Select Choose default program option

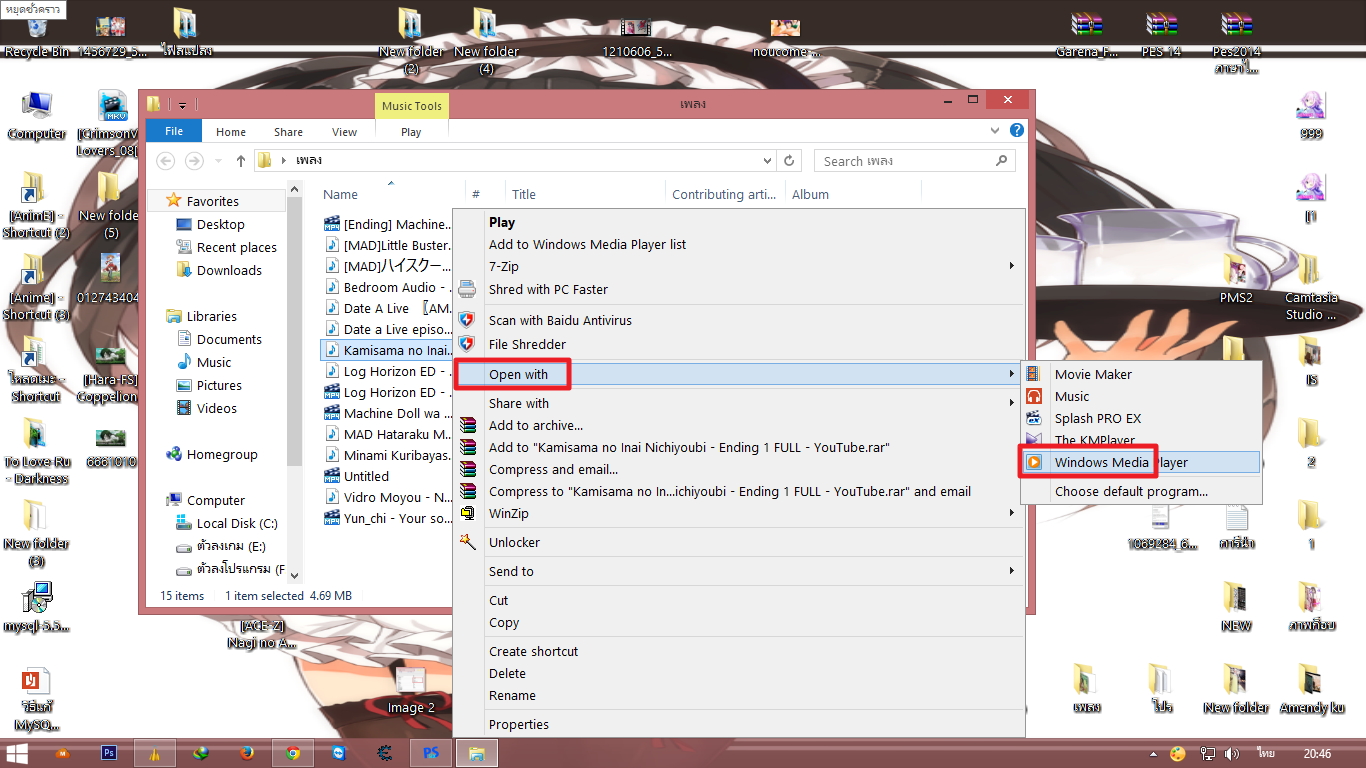click(x=1131, y=491)
